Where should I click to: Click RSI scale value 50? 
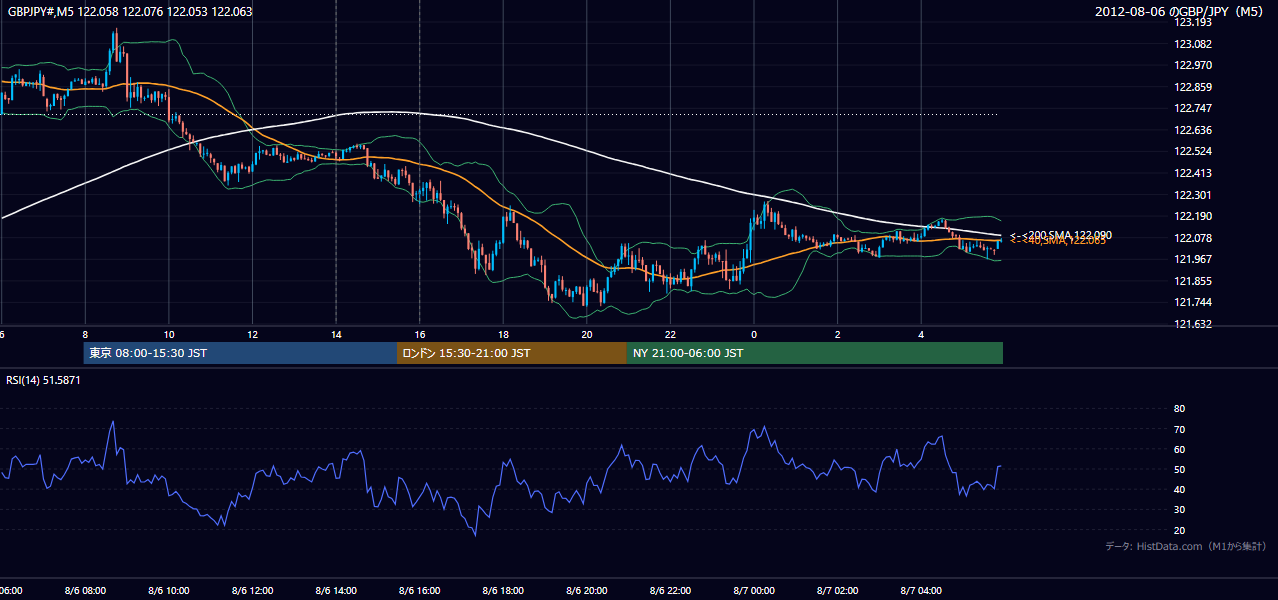point(1179,469)
